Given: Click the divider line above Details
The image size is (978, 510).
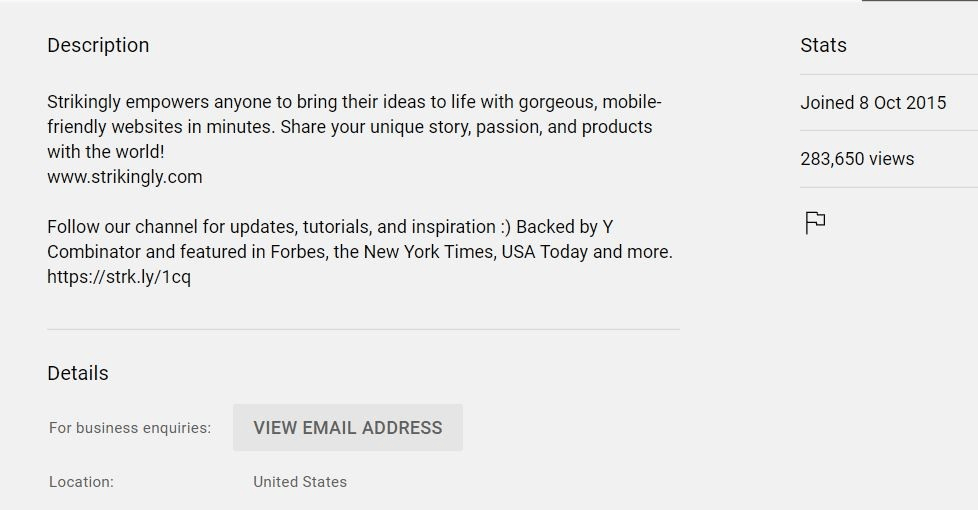Looking at the screenshot, I should [x=363, y=329].
